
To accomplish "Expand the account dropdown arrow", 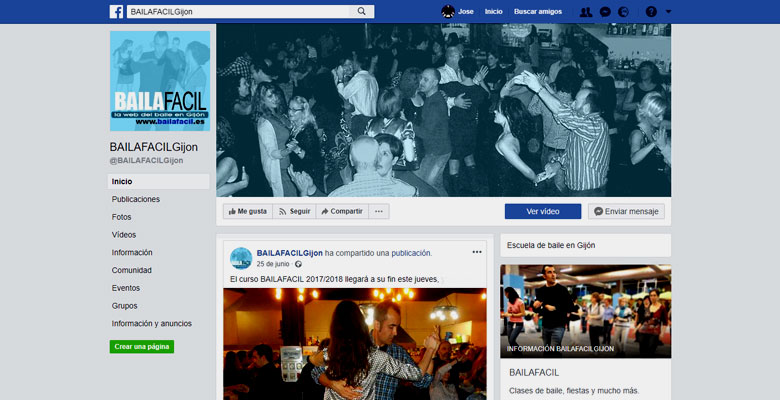I will coord(668,11).
